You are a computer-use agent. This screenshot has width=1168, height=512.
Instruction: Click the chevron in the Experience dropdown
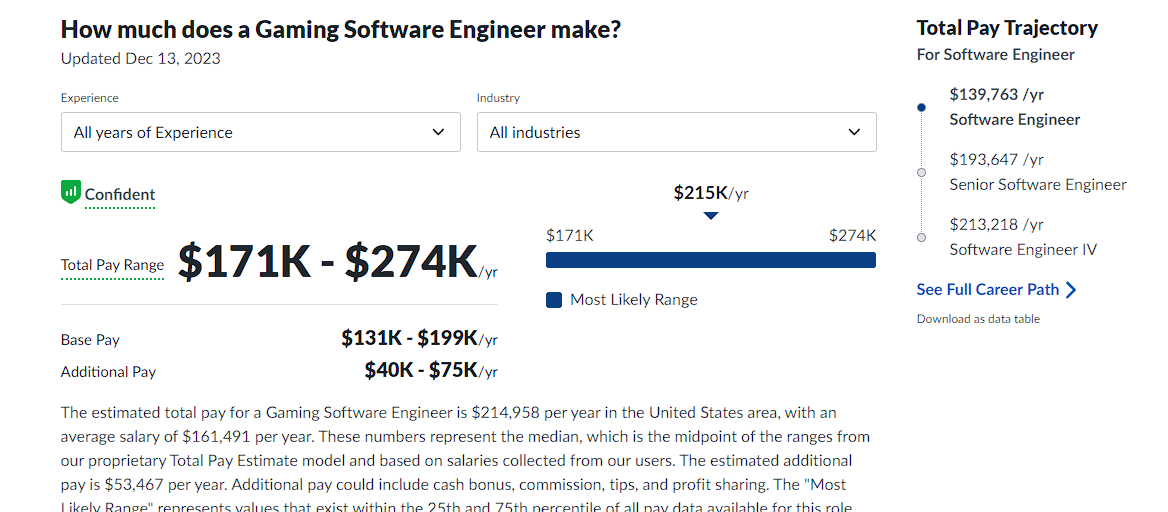click(439, 132)
